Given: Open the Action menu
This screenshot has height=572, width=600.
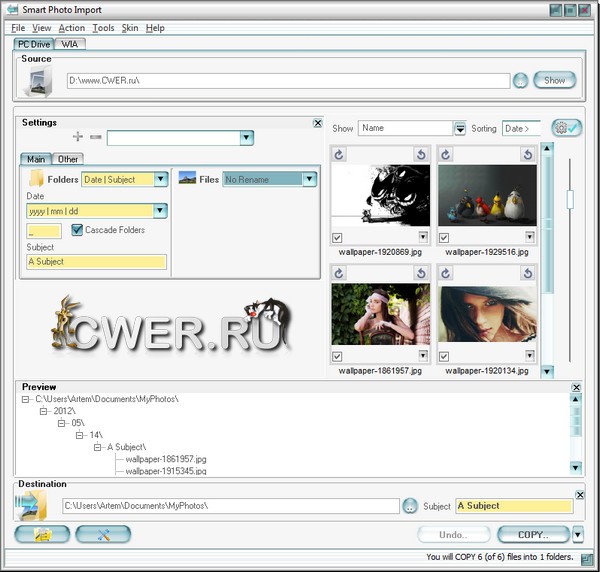Looking at the screenshot, I should 71,28.
